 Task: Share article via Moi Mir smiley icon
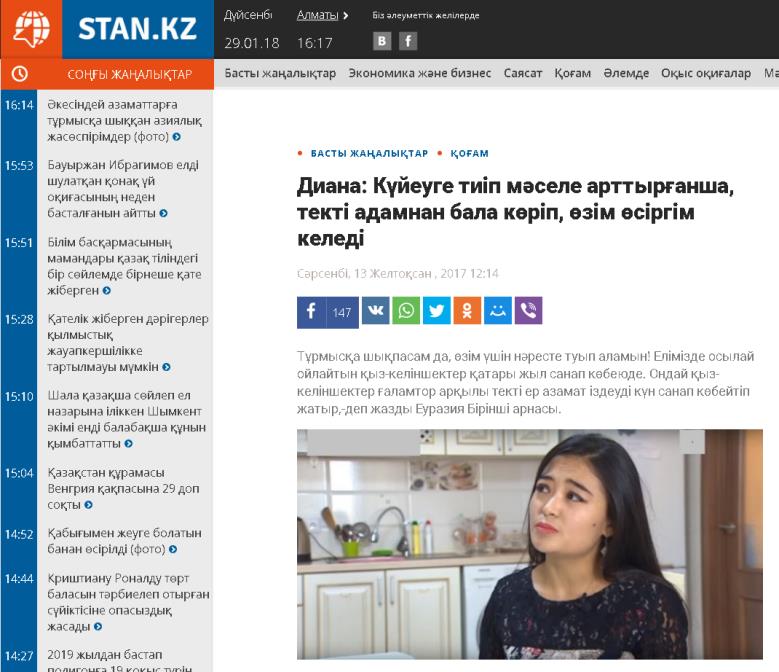pyautogui.click(x=498, y=310)
